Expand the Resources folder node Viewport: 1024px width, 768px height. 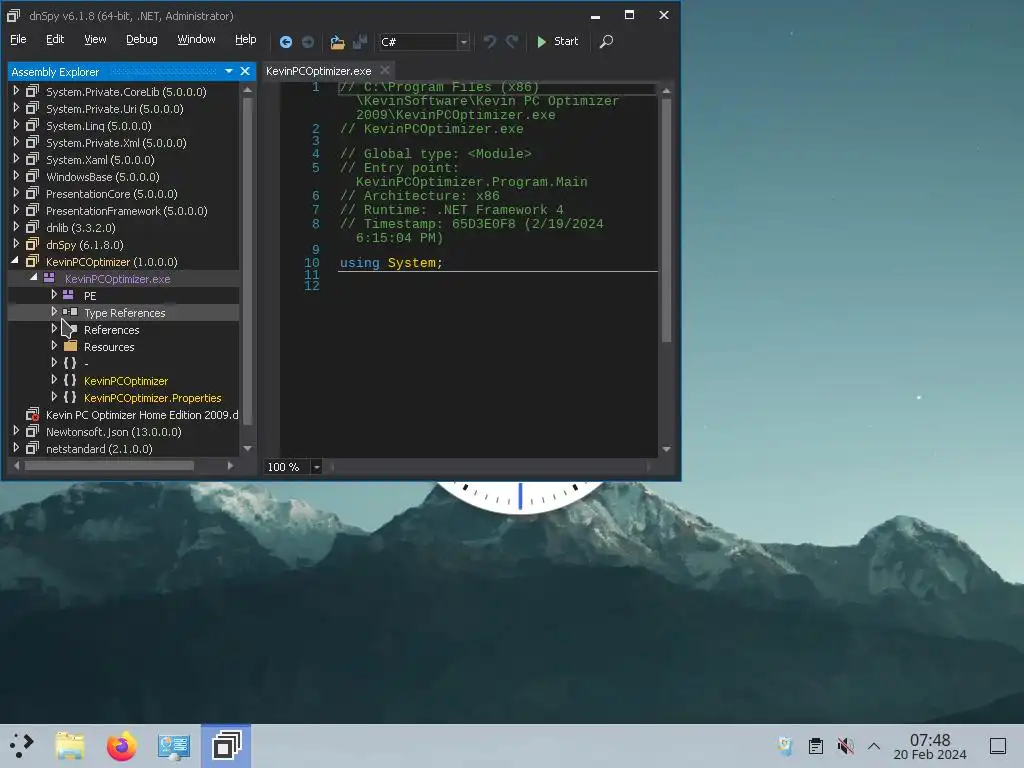(x=54, y=346)
